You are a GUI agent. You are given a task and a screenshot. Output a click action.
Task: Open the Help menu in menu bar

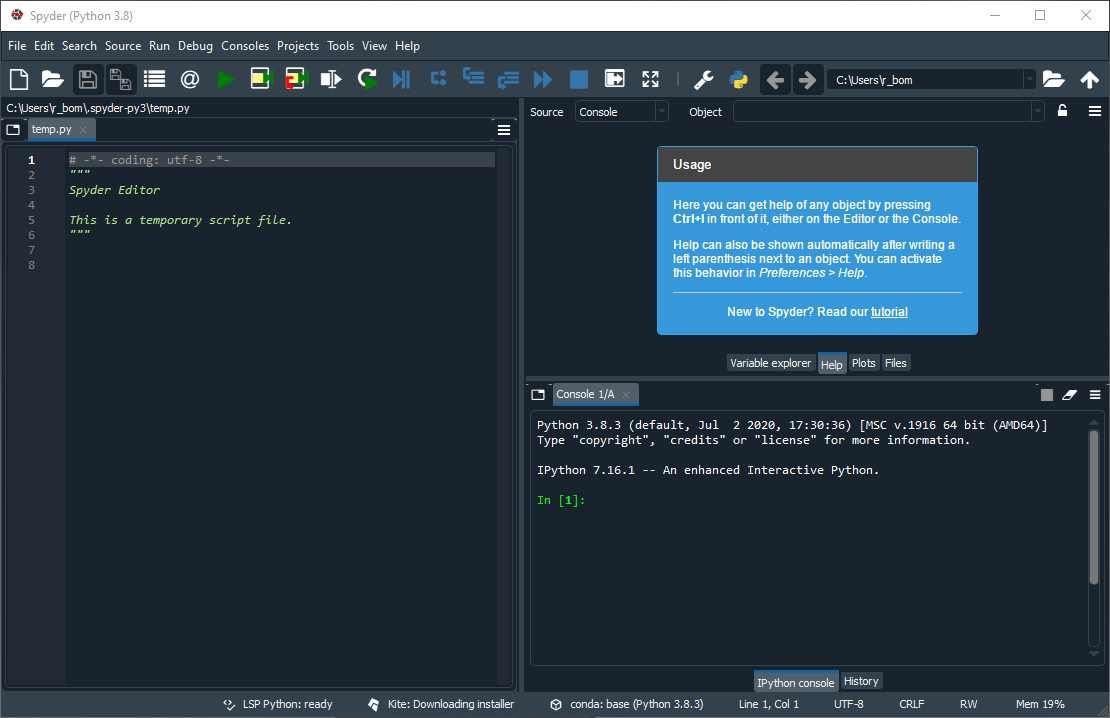[x=407, y=46]
